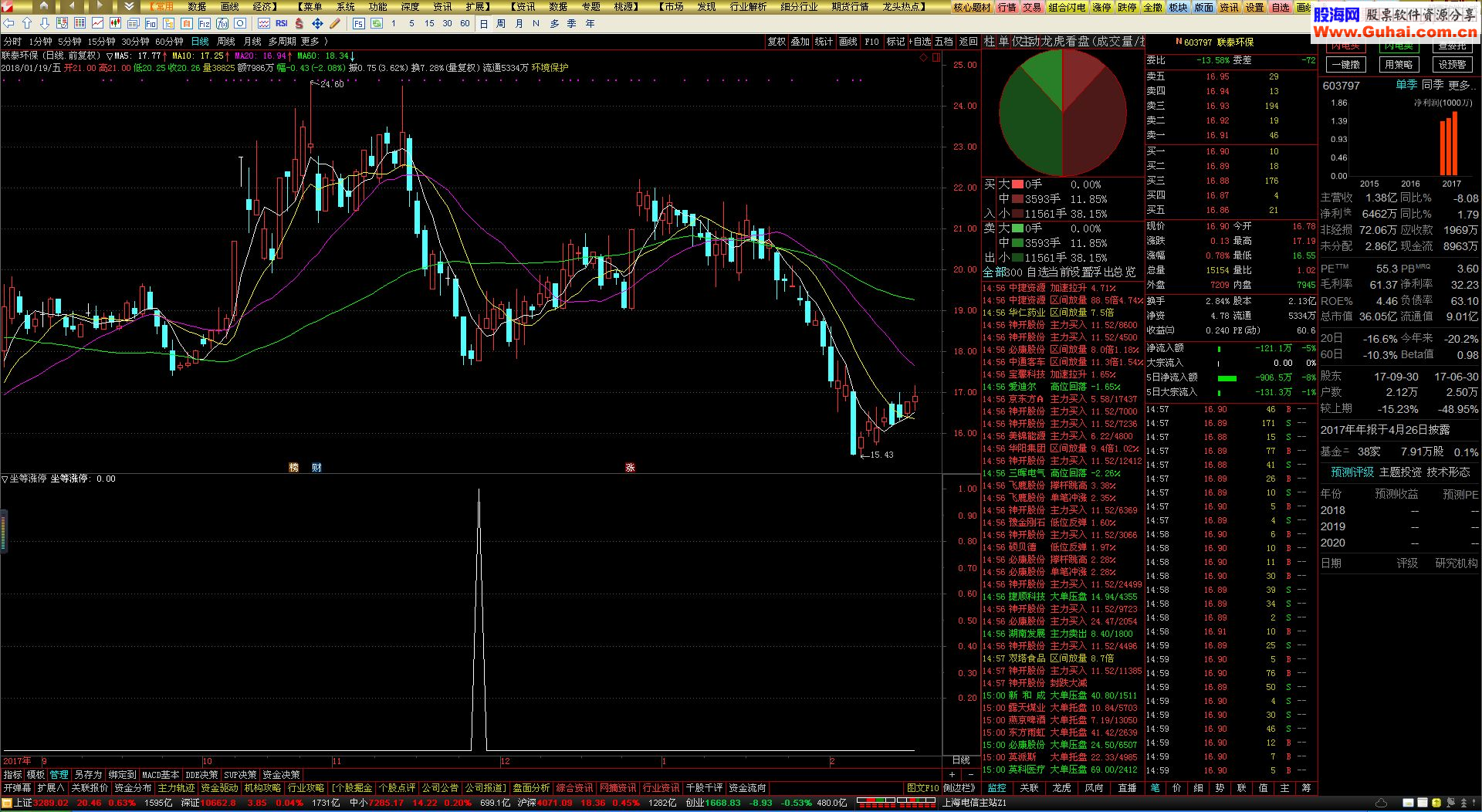This screenshot has height=812, width=1482.
Task: Click 涨停 limit-up shortcut button
Action: pos(1101,7)
